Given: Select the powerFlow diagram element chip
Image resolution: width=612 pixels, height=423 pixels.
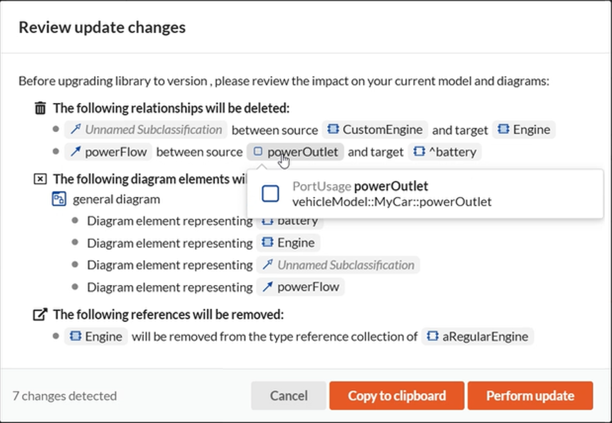Looking at the screenshot, I should [300, 287].
